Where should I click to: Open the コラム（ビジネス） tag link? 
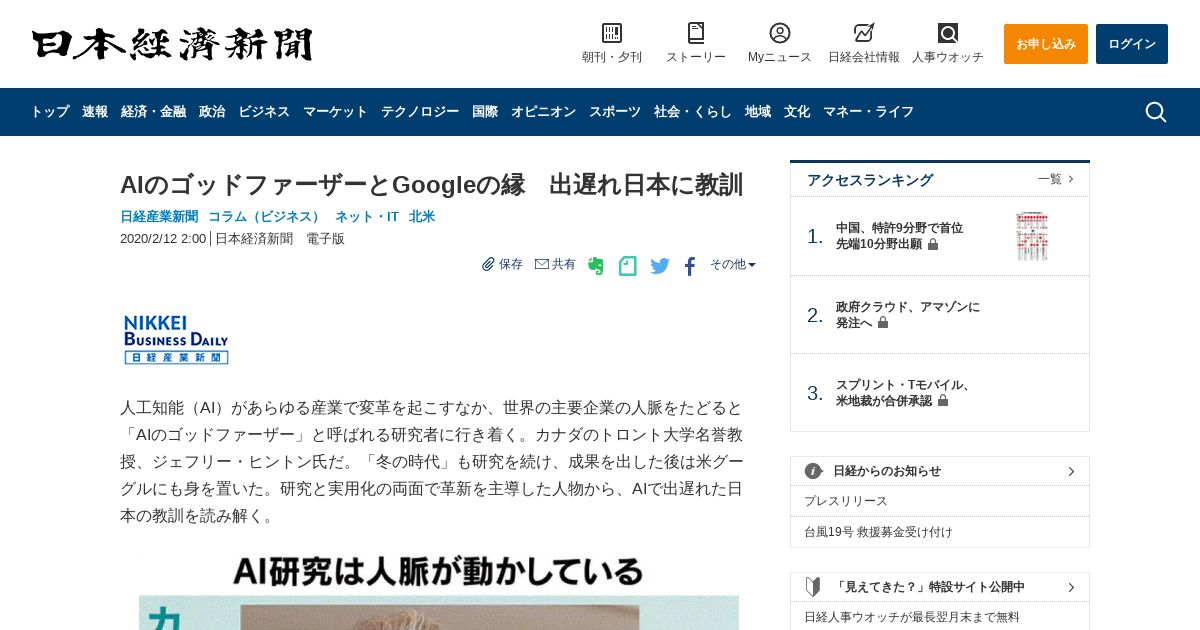point(266,216)
